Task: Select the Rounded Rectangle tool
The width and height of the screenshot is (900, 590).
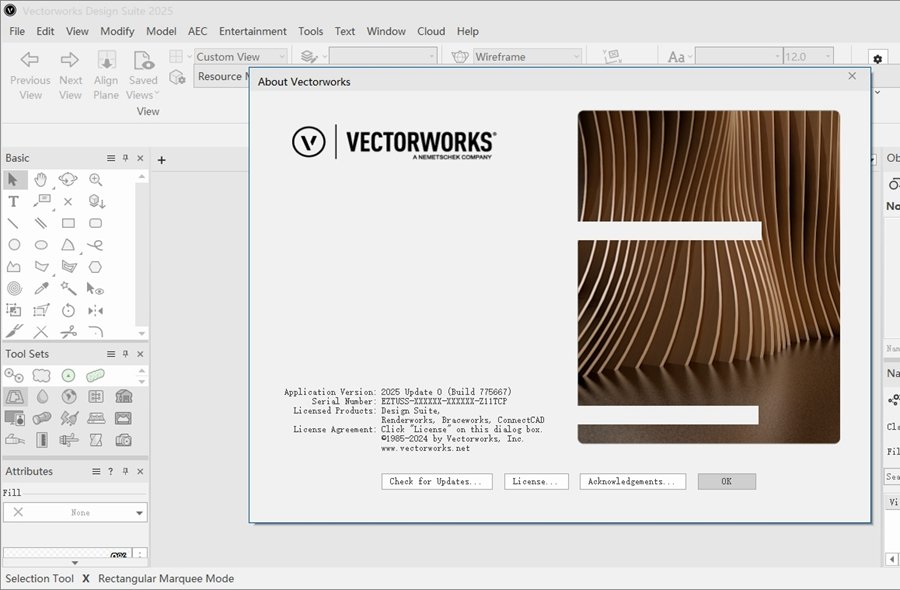Action: pyautogui.click(x=95, y=223)
